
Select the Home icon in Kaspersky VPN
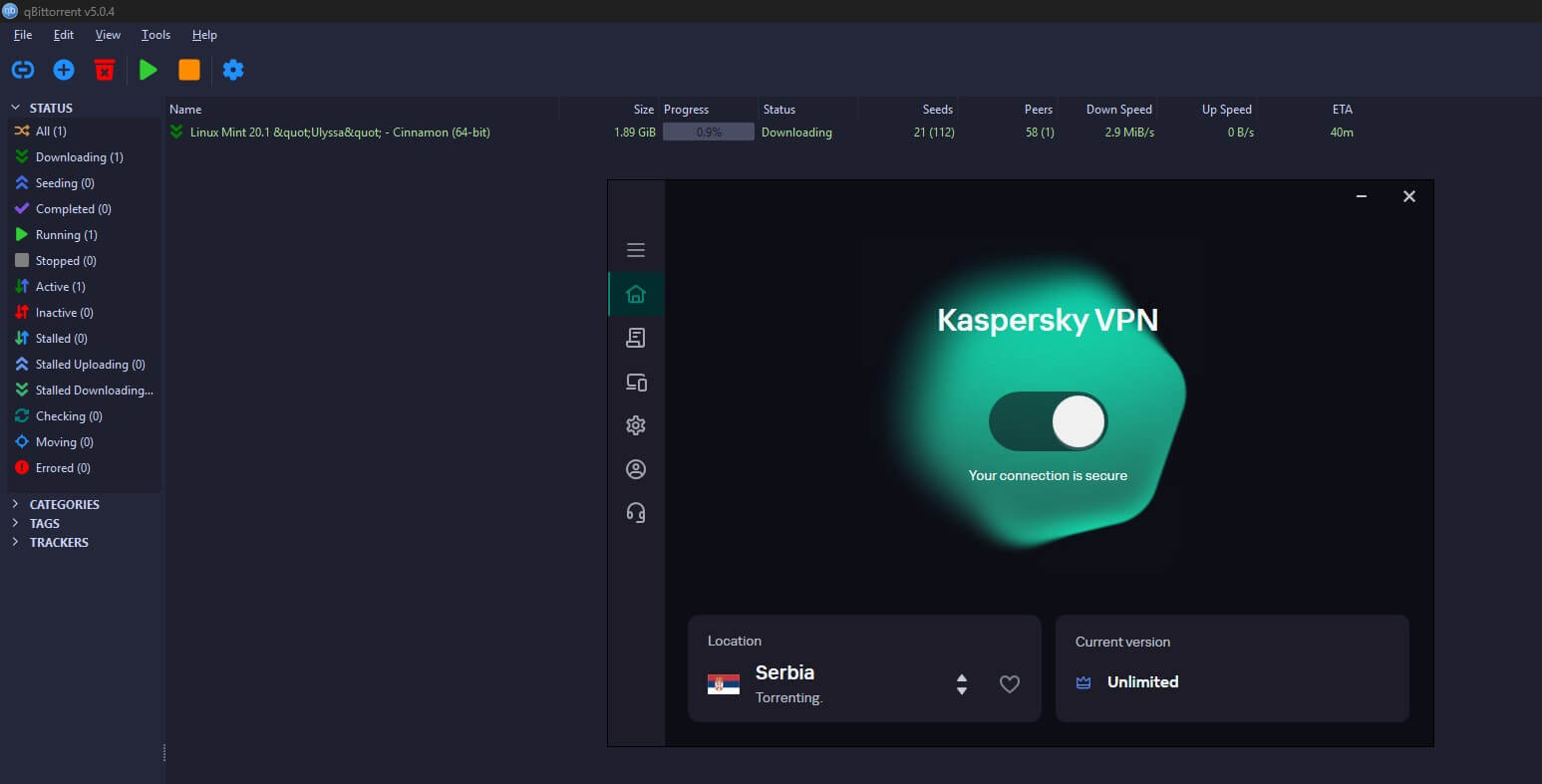[636, 294]
